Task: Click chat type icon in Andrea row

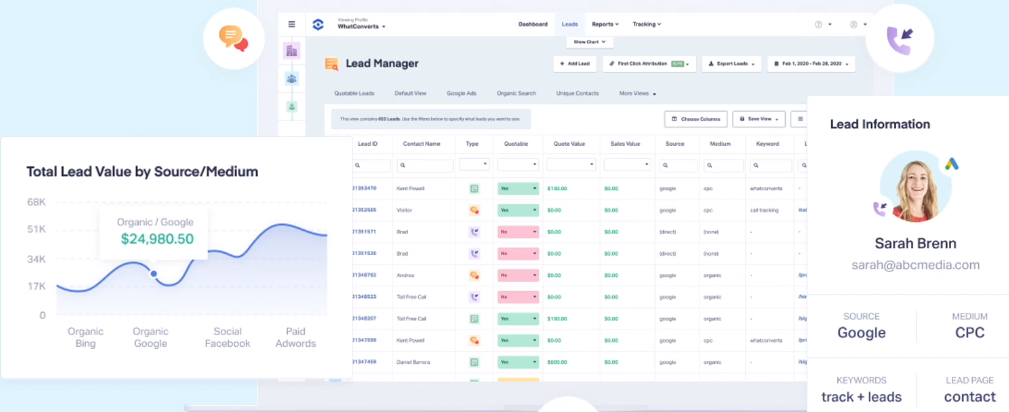Action: 474,276
